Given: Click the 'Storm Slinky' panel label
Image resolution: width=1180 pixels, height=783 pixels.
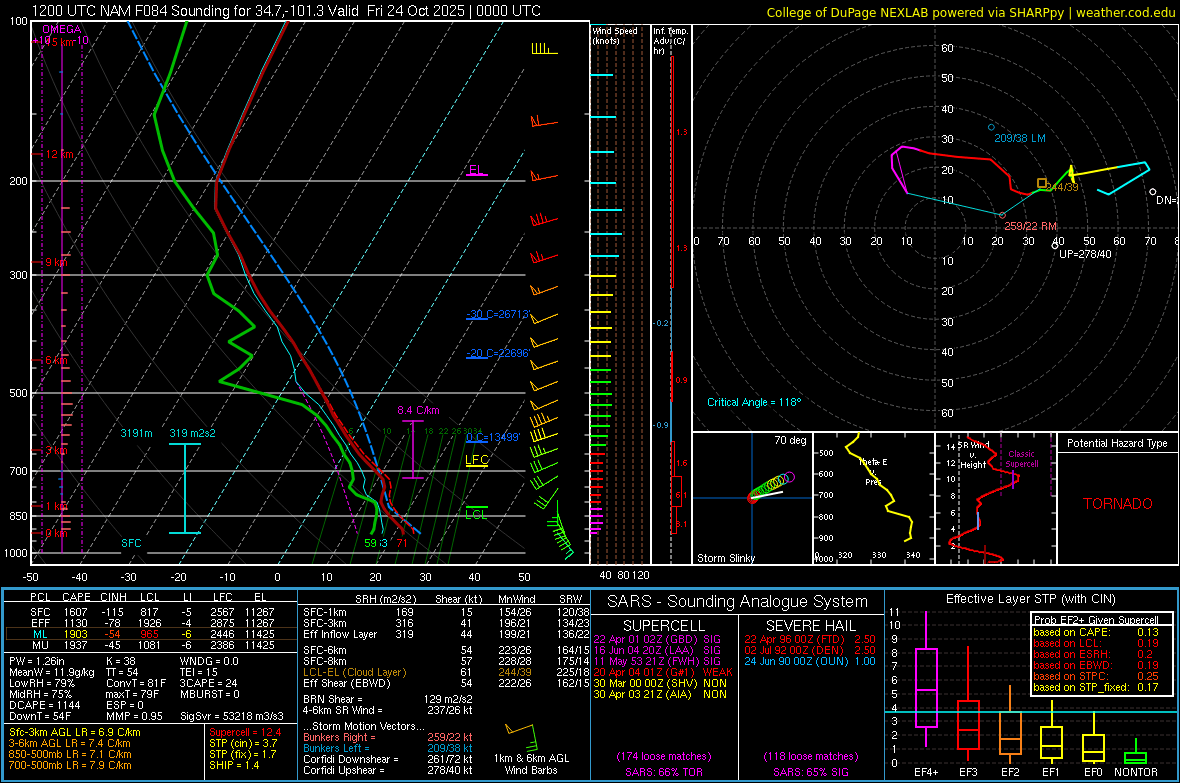Looking at the screenshot, I should click(725, 558).
